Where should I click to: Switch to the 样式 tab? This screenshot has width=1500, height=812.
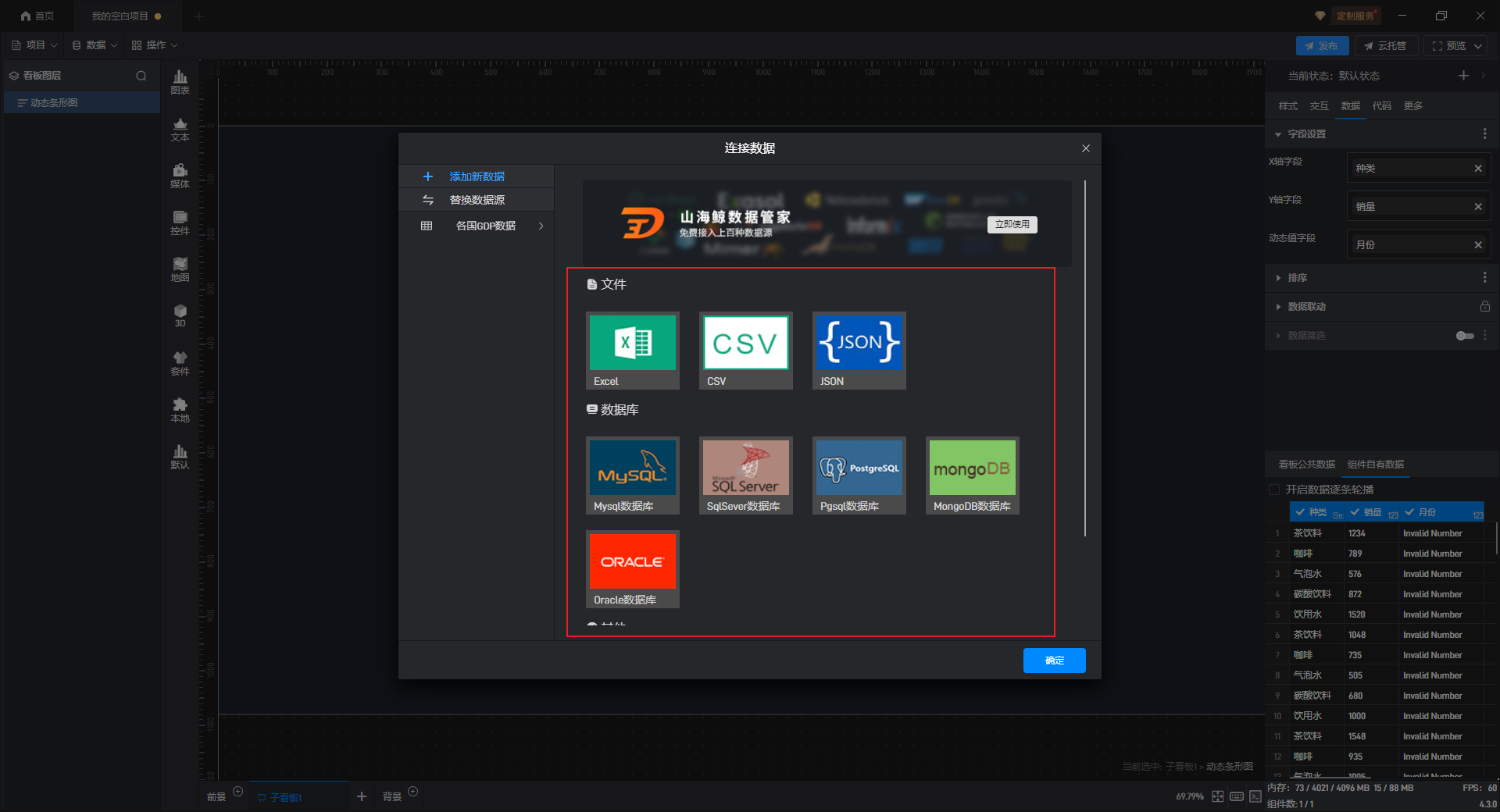pyautogui.click(x=1288, y=106)
